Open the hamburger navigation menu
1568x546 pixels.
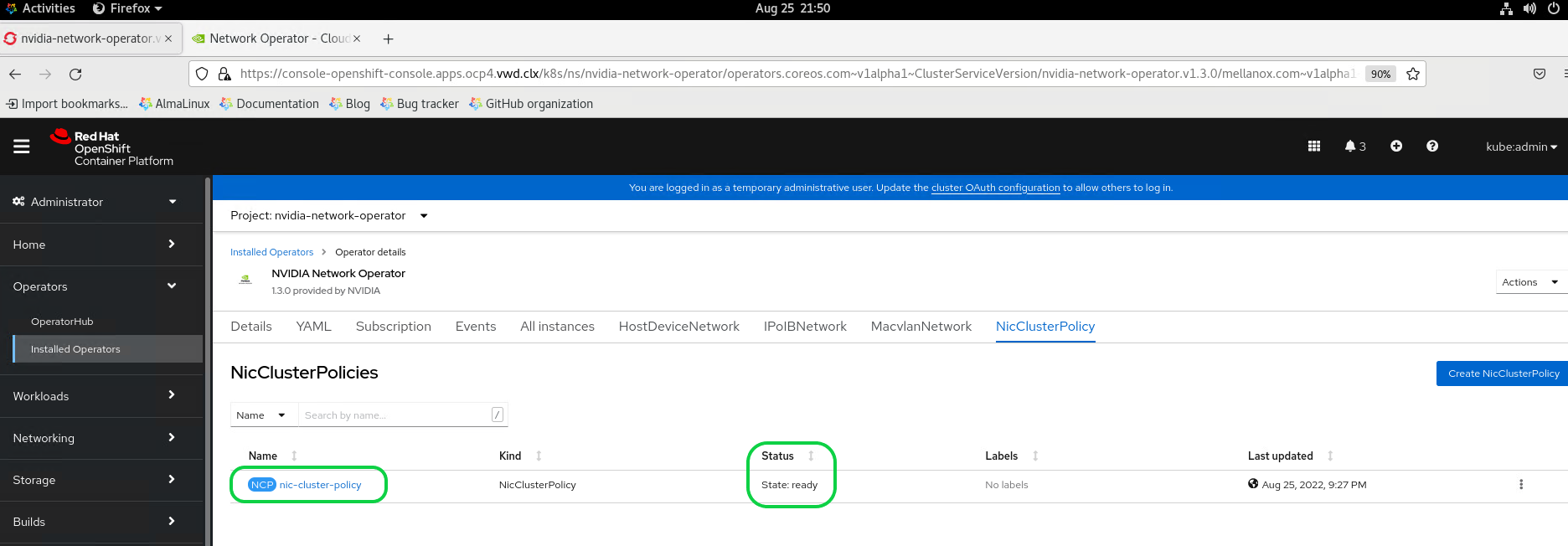click(x=22, y=147)
